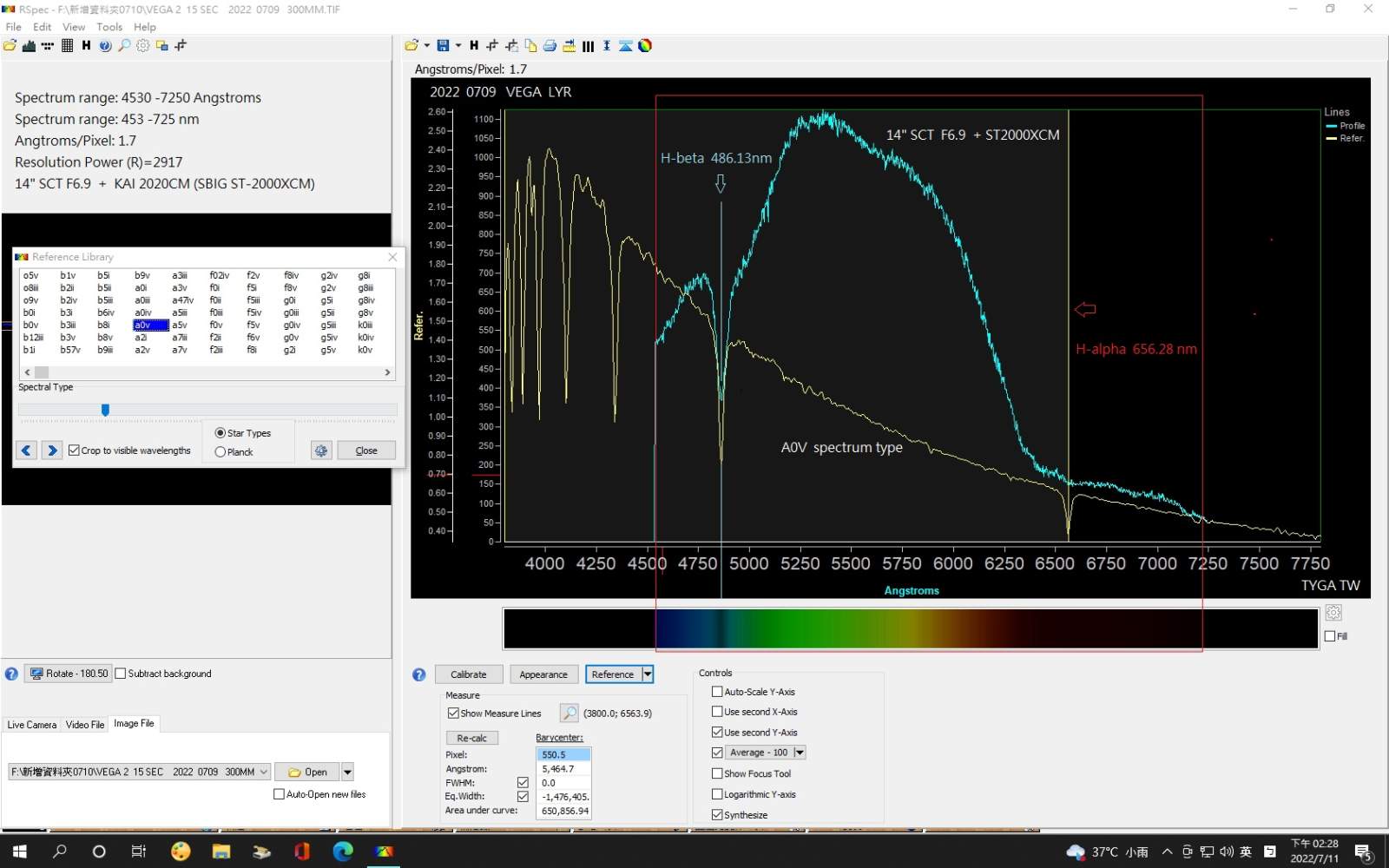This screenshot has height=868, width=1389.
Task: Enable Subtract background checkbox
Action: pos(121,674)
